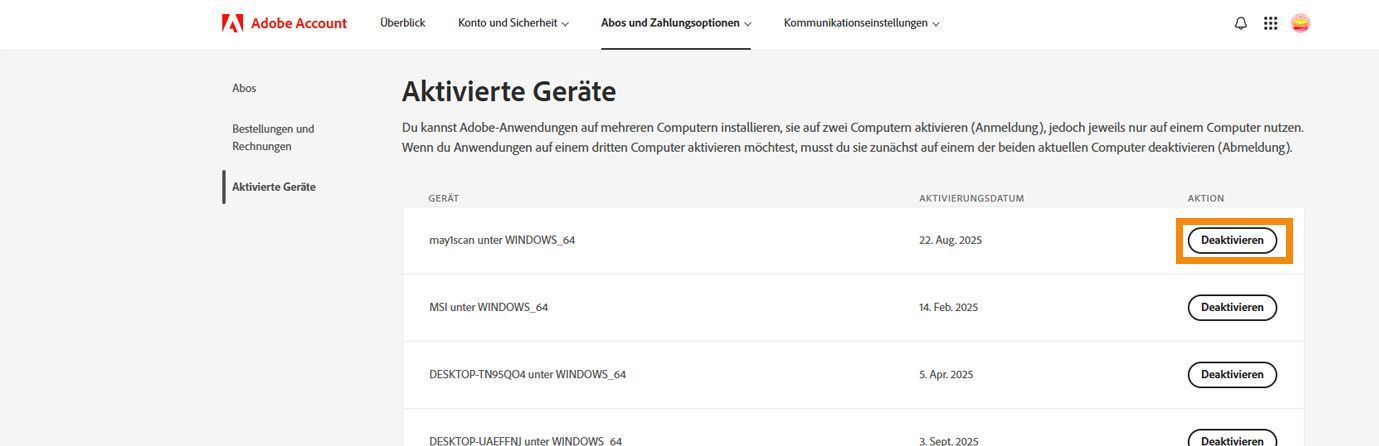The height and width of the screenshot is (446, 1379).
Task: Deactivate the MSI device
Action: (1232, 308)
